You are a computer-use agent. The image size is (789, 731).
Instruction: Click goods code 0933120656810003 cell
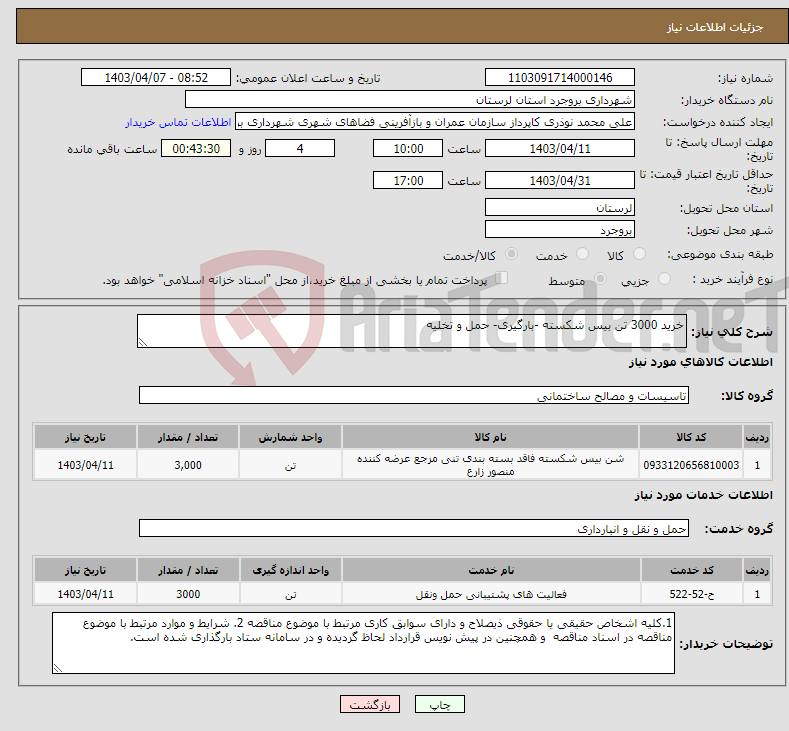click(690, 464)
